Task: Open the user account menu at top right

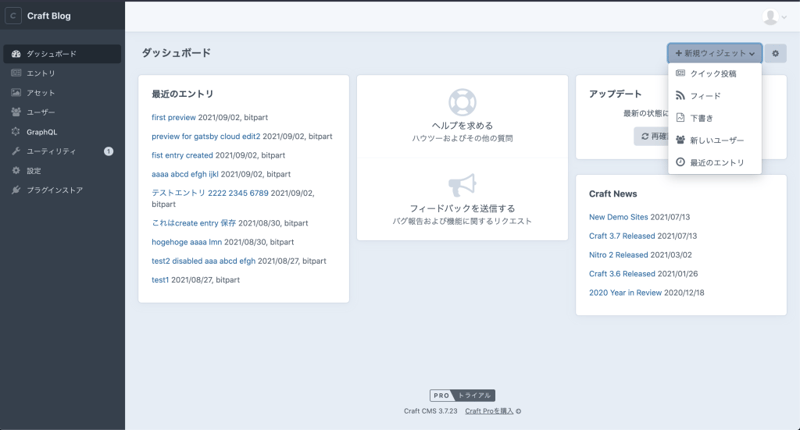Action: (x=773, y=17)
